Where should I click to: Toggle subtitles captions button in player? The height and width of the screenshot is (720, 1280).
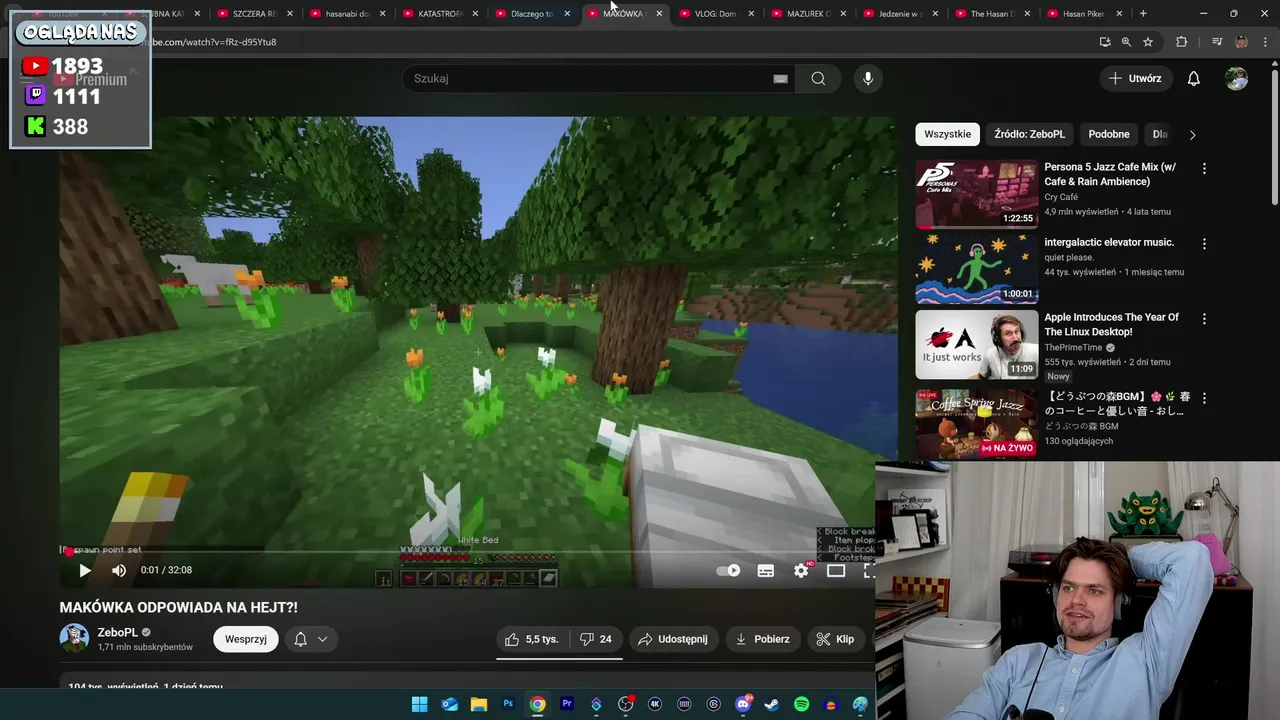click(x=766, y=570)
